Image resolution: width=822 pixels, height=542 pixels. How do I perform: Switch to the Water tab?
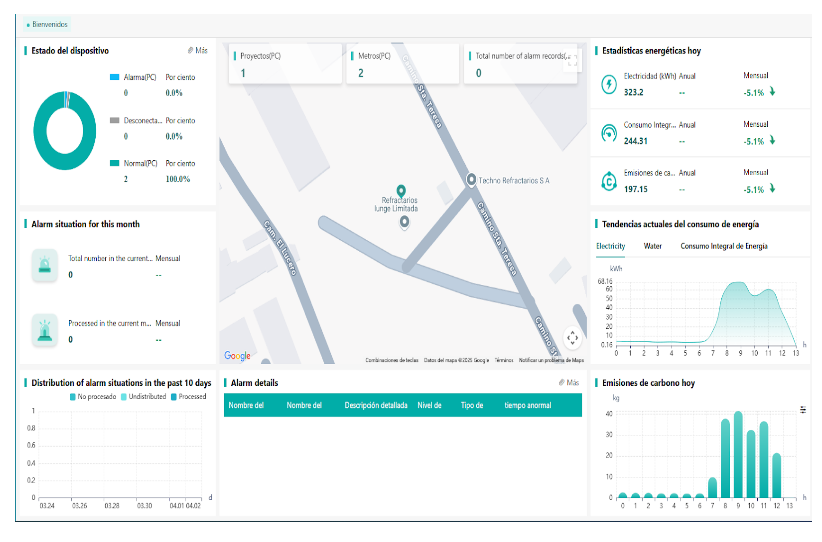[652, 246]
